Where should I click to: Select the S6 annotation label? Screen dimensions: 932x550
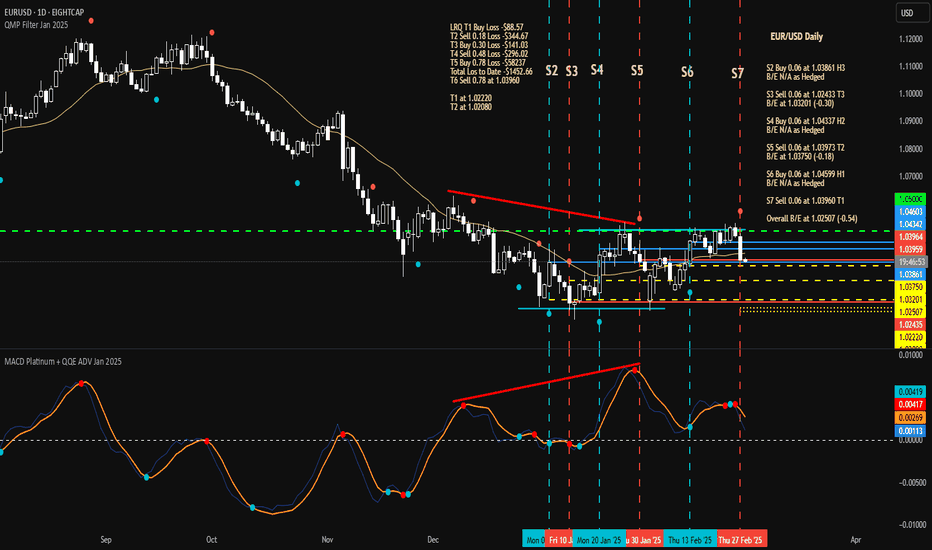click(687, 72)
